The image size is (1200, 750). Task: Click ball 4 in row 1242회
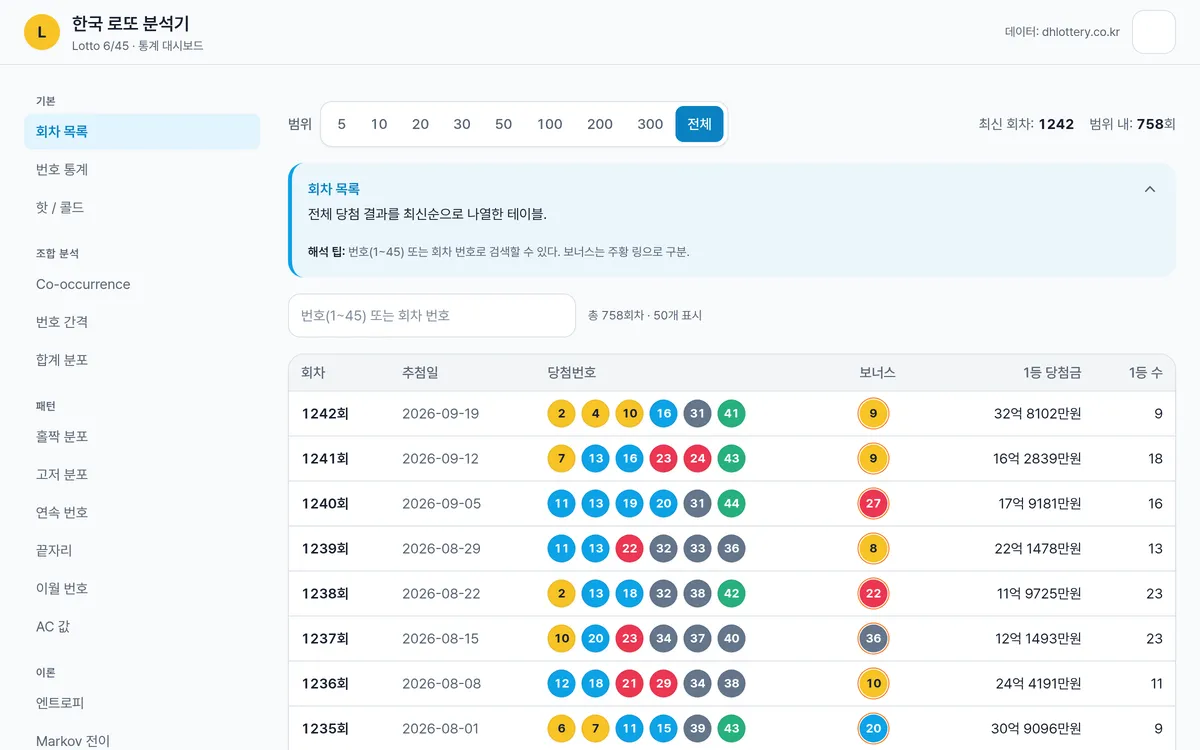[596, 413]
